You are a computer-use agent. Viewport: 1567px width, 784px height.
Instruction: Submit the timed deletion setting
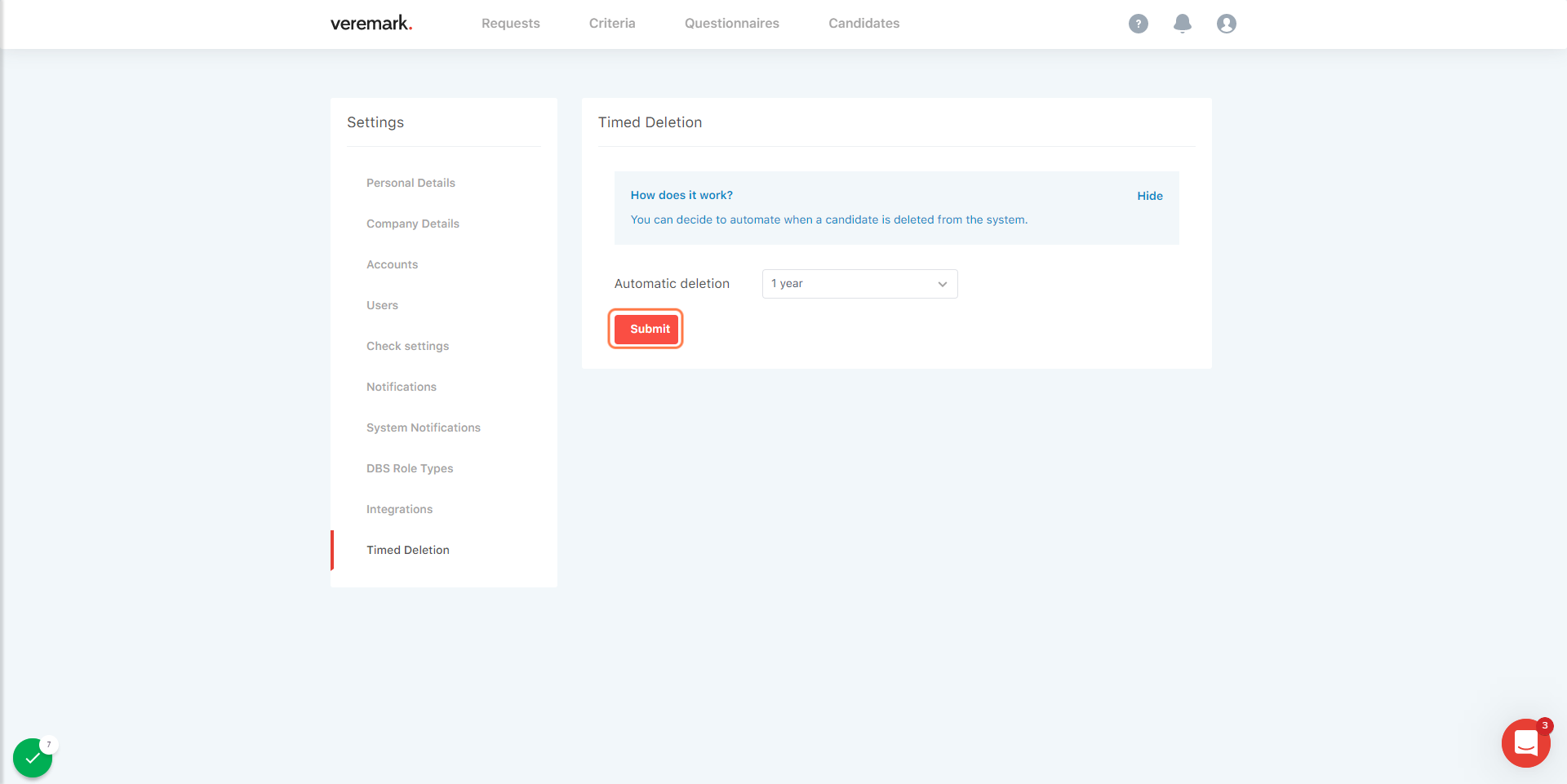pyautogui.click(x=646, y=329)
